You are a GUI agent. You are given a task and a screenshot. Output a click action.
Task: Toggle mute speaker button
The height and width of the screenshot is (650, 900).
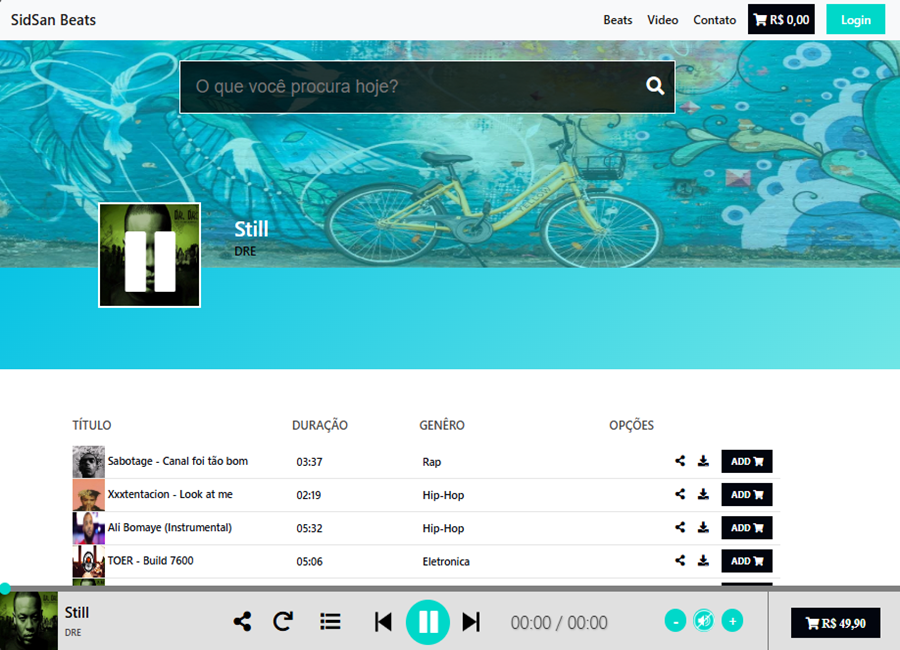tap(704, 621)
